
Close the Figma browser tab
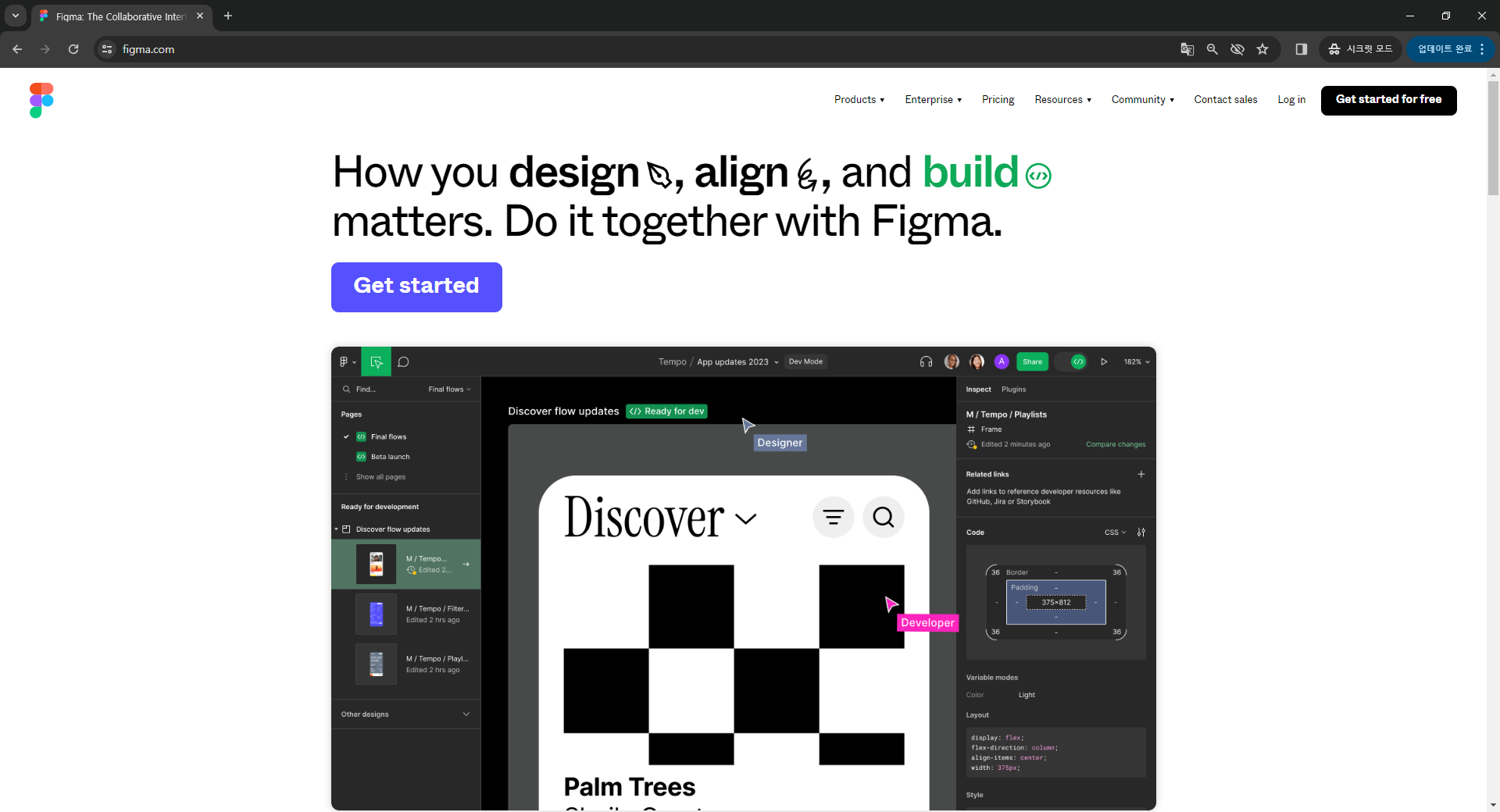tap(200, 16)
